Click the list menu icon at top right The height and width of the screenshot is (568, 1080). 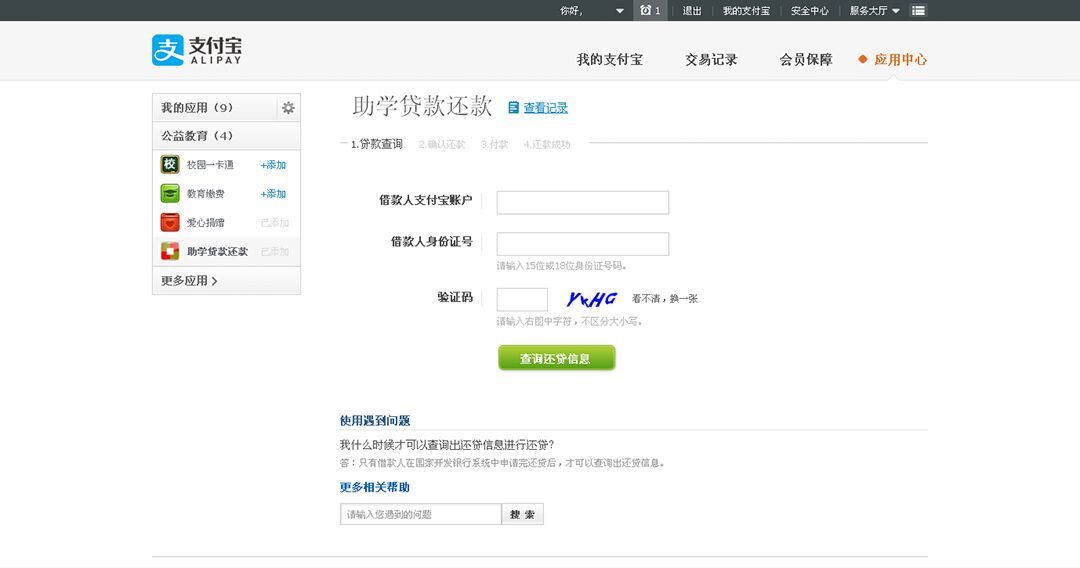click(x=918, y=10)
